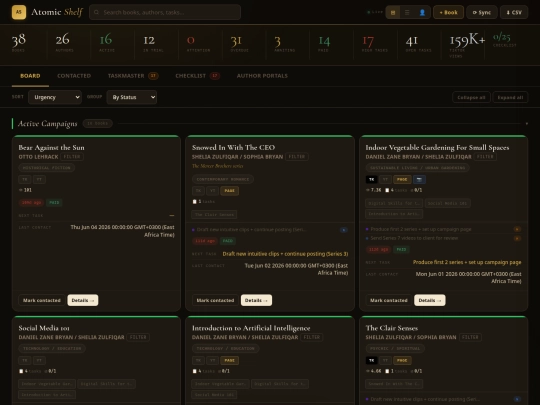Toggle Filter by author Otto Lehrack
The width and height of the screenshot is (540, 405).
click(72, 157)
